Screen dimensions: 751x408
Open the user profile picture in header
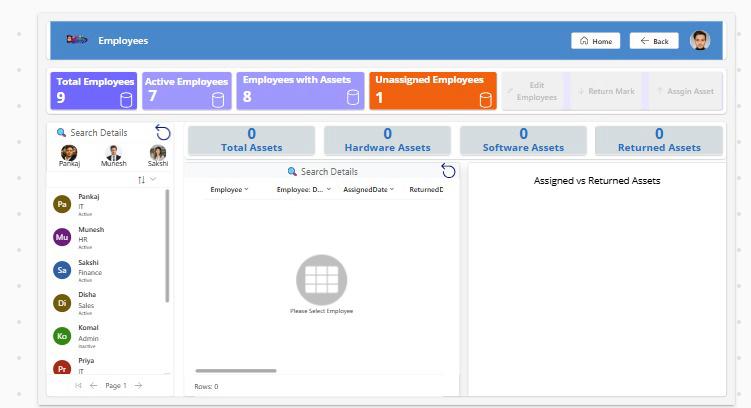[x=700, y=40]
